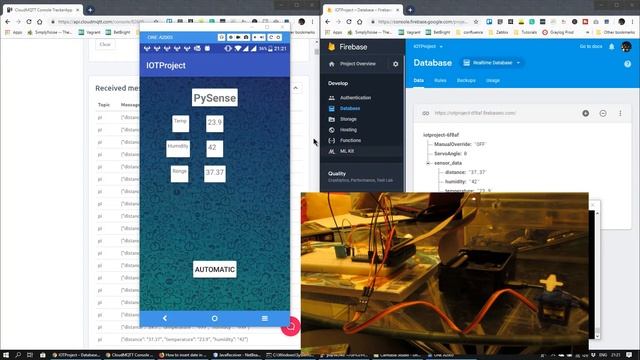Switch to the CloudMQTT Console taskbar button
640x360 pixels.
coord(129,355)
